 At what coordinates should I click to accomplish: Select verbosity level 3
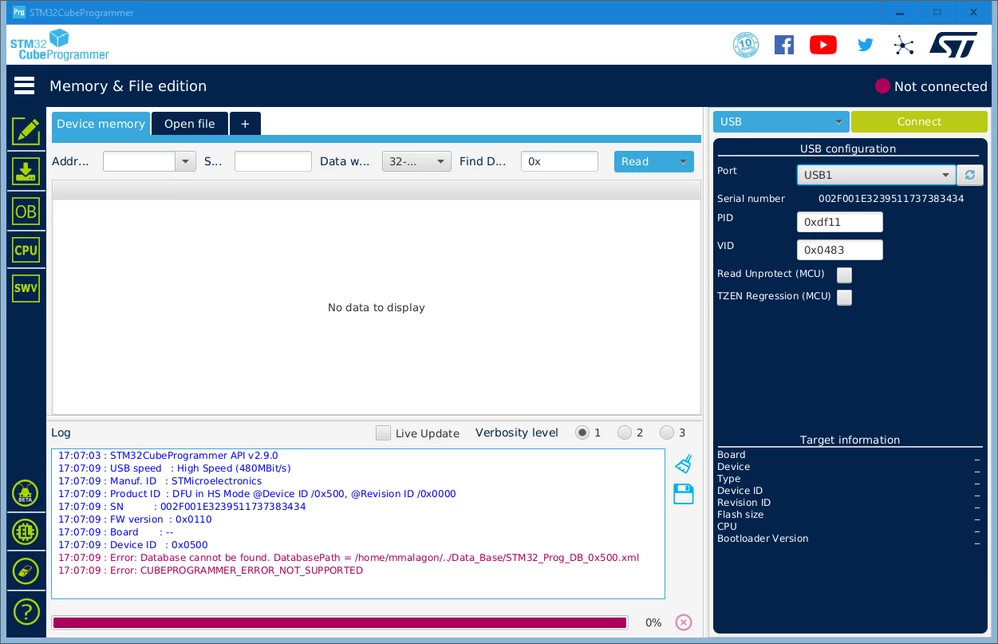[x=666, y=433]
